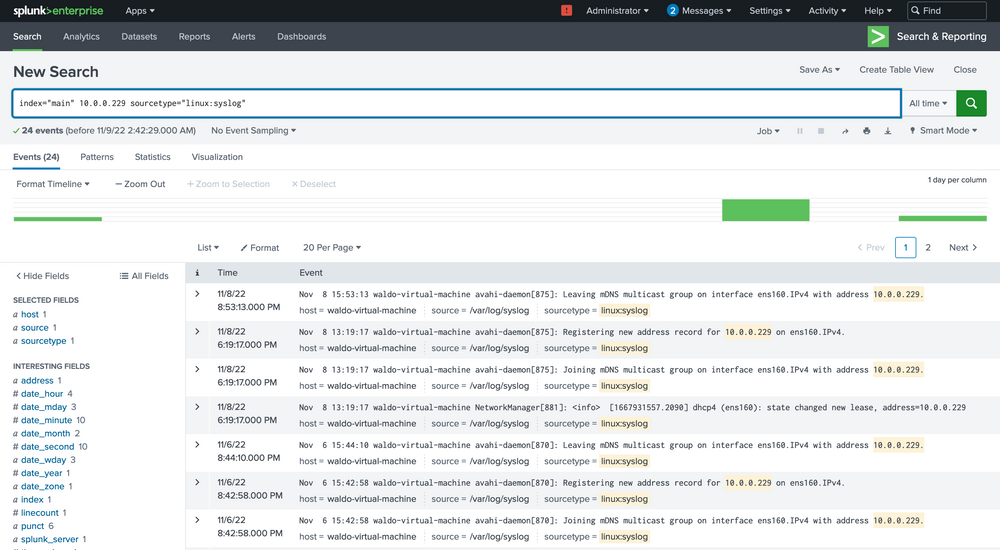Expand the first event at 8:53:13 PM

coord(197,294)
